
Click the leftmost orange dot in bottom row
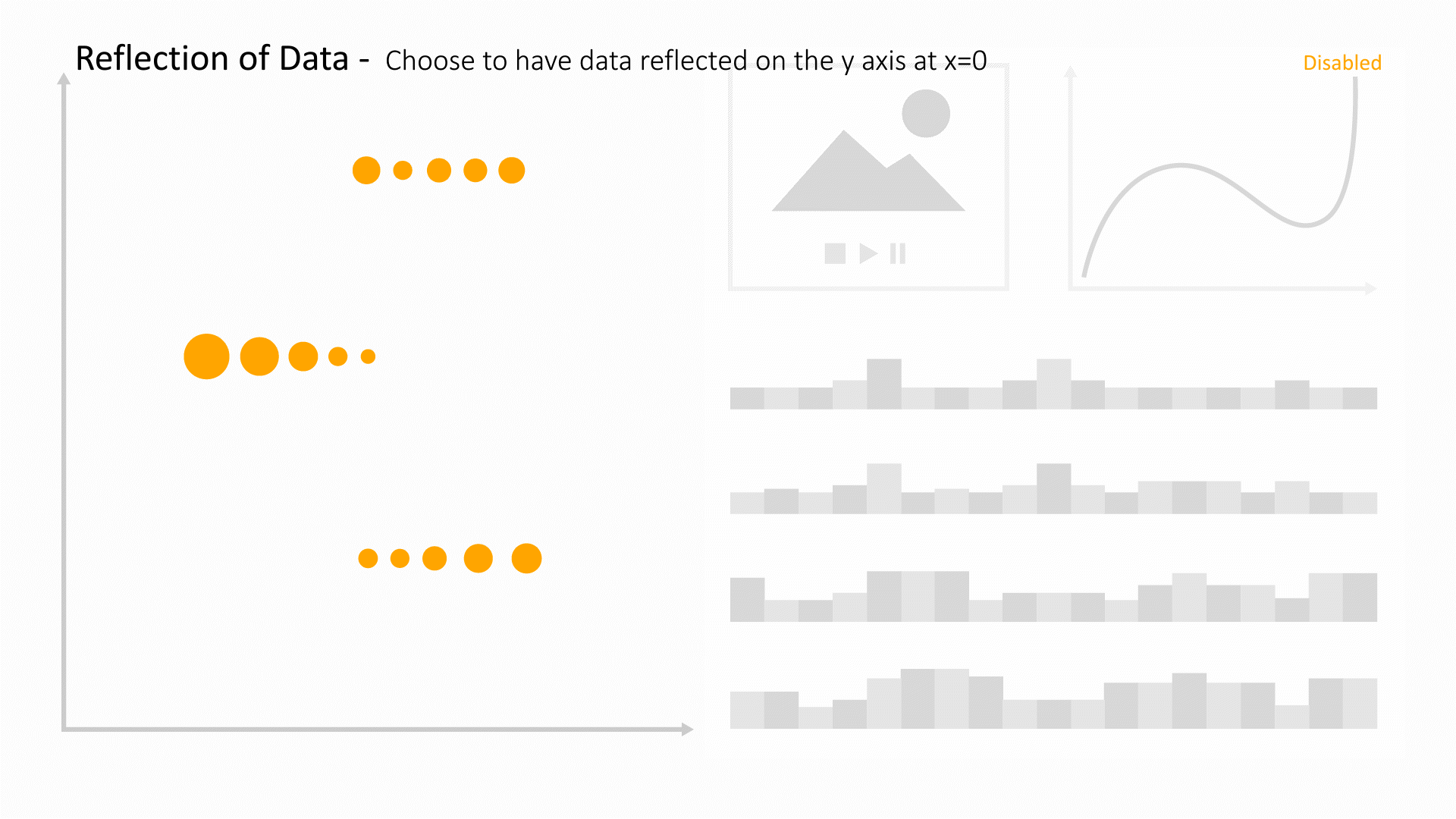tap(368, 559)
